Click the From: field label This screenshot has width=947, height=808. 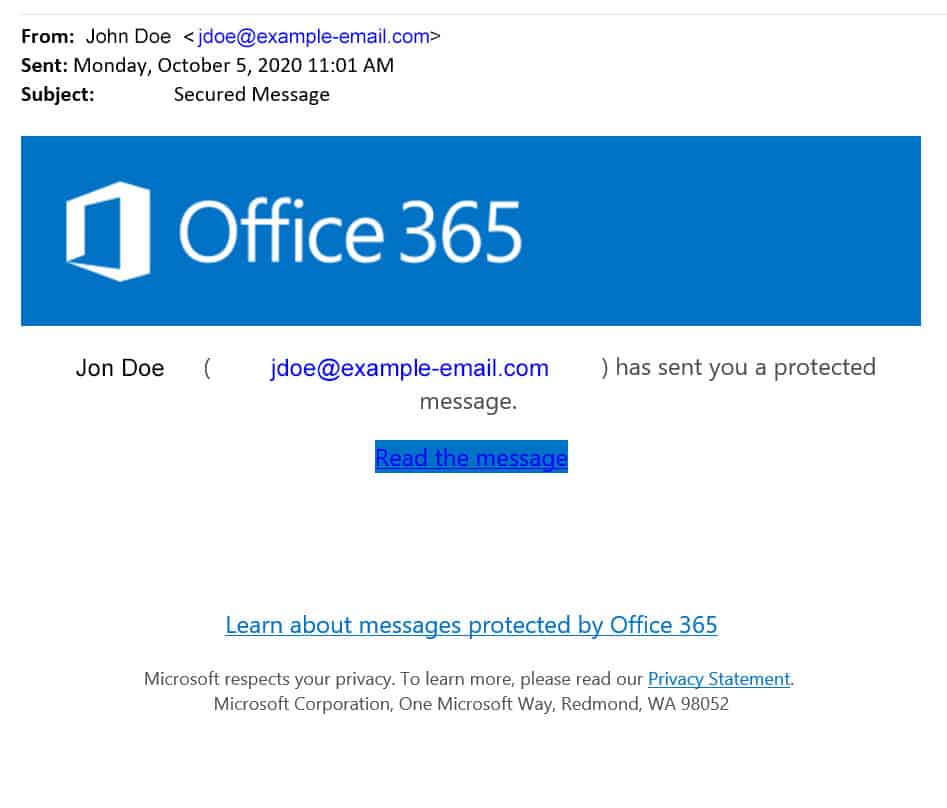click(48, 36)
